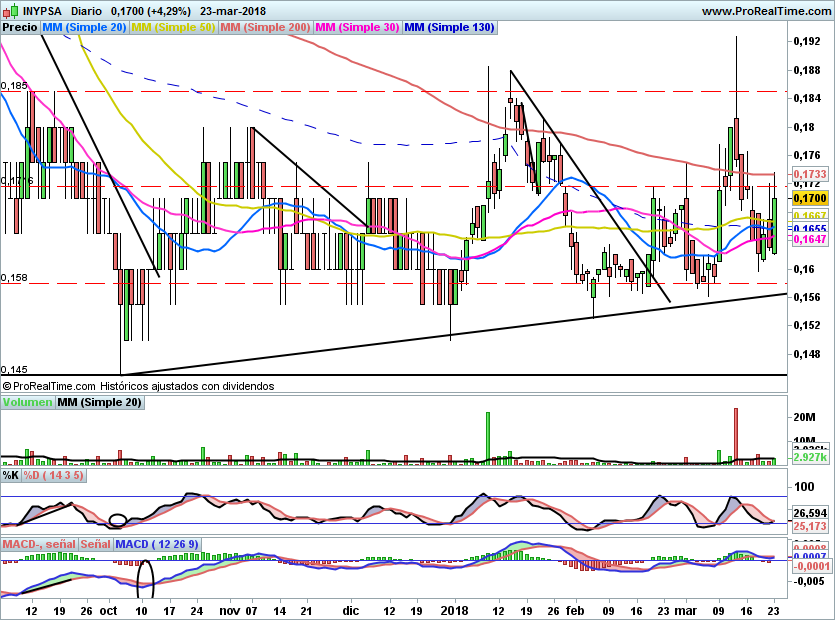Click the 0,158 support level label
The image size is (835, 620).
click(14, 278)
